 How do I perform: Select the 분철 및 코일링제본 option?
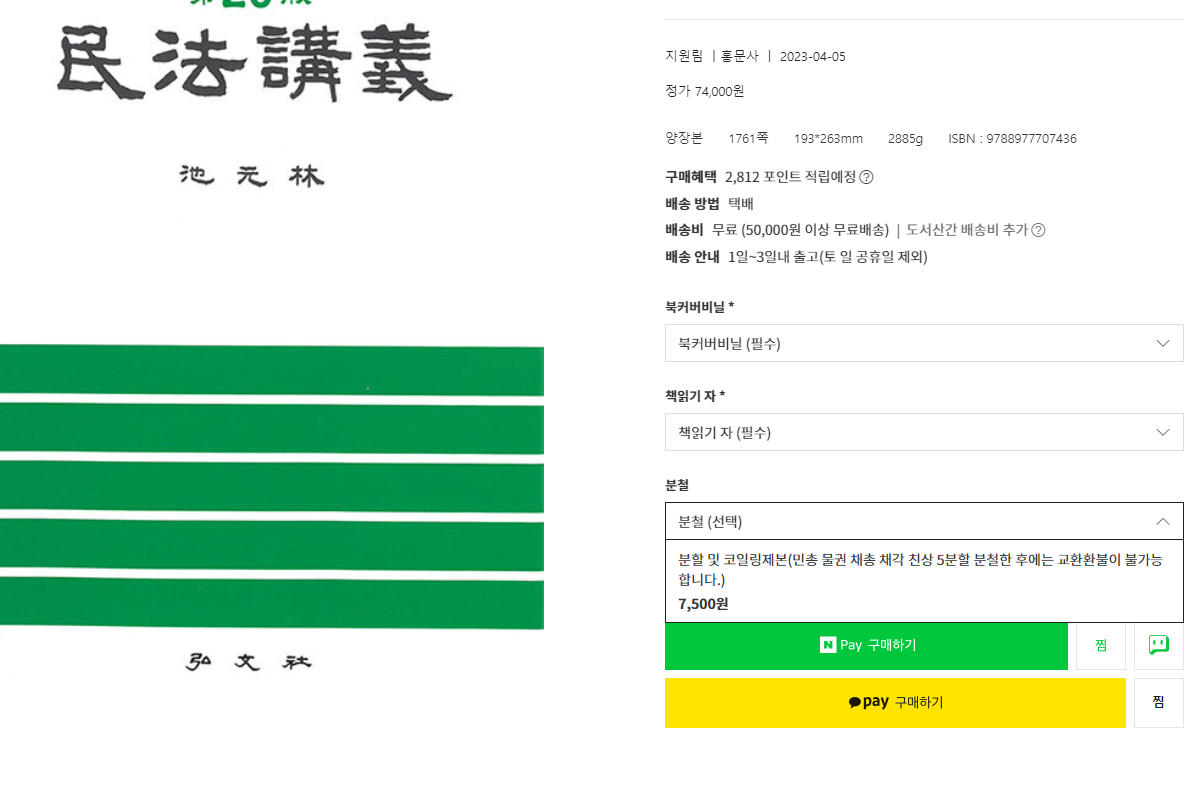920,569
